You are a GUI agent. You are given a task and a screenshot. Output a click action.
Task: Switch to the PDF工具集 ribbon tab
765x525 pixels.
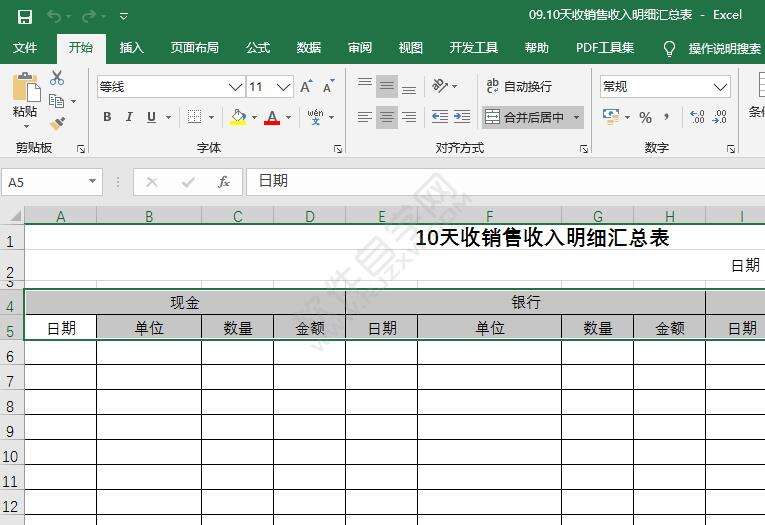[x=605, y=48]
